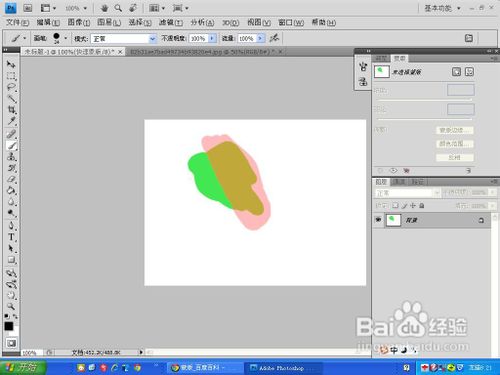
Task: Select the History Brush tool
Action: [11, 168]
